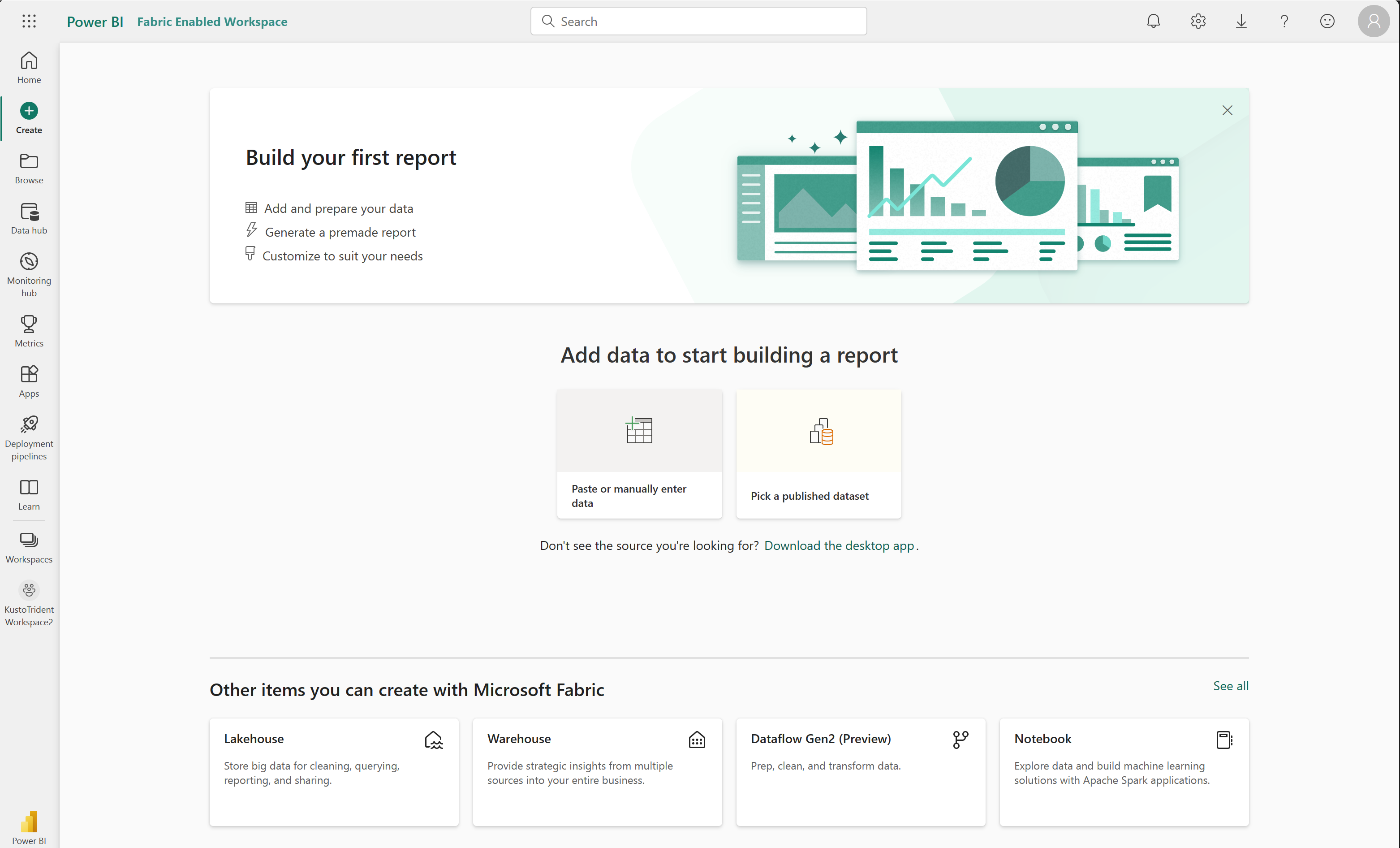1400x848 pixels.
Task: Close the Build your first report banner
Action: pos(1227,110)
